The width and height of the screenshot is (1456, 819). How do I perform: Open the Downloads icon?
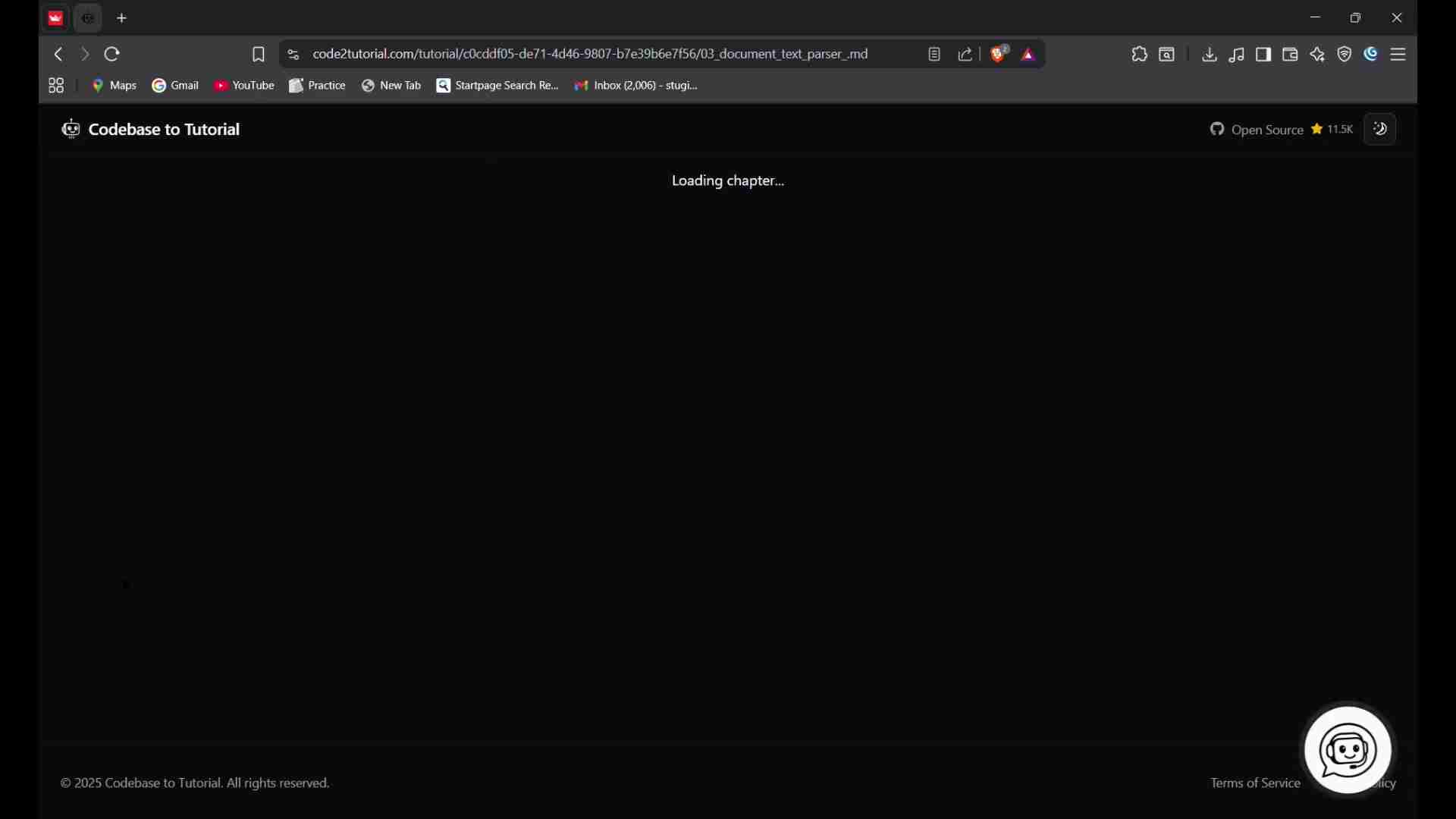tap(1211, 55)
